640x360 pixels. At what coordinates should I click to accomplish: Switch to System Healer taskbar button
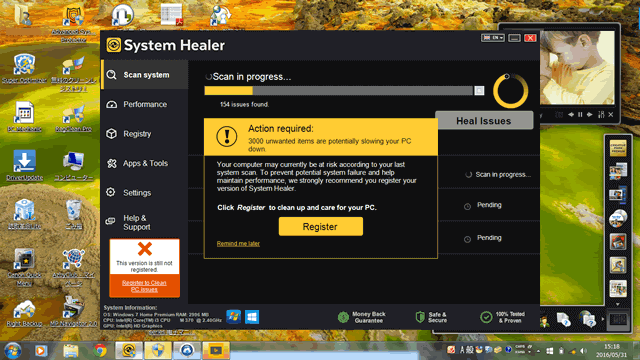pyautogui.click(x=129, y=351)
